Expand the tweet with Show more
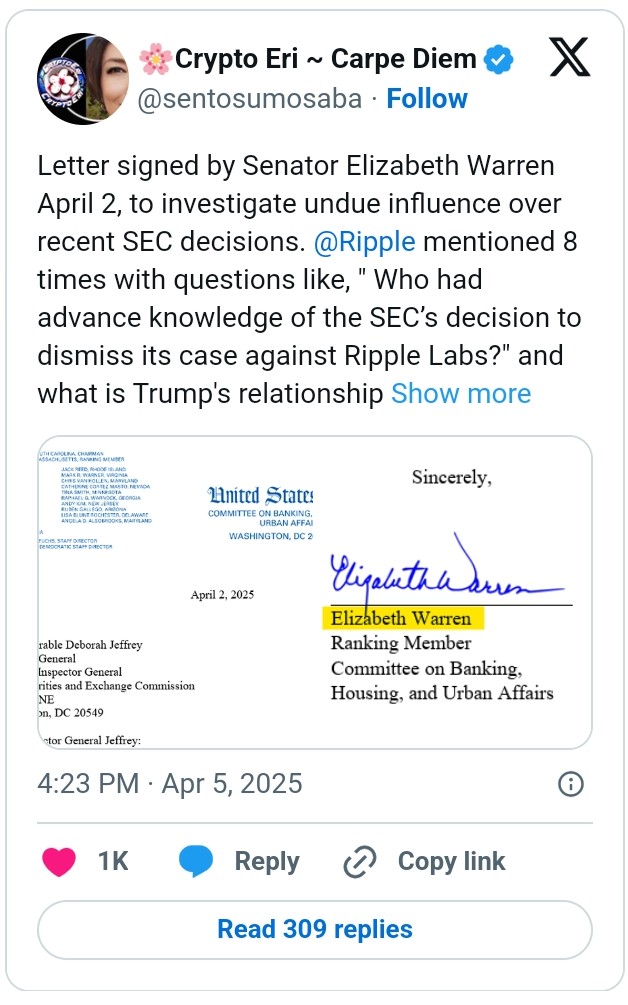Viewport: 628px width, 1005px height. point(461,393)
